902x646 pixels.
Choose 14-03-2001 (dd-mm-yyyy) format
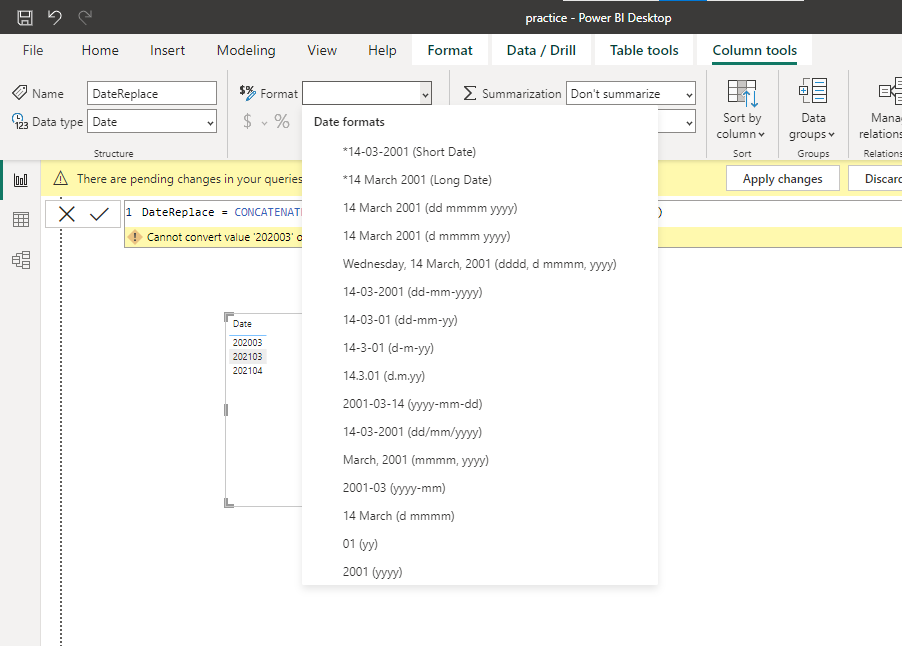[480, 292]
